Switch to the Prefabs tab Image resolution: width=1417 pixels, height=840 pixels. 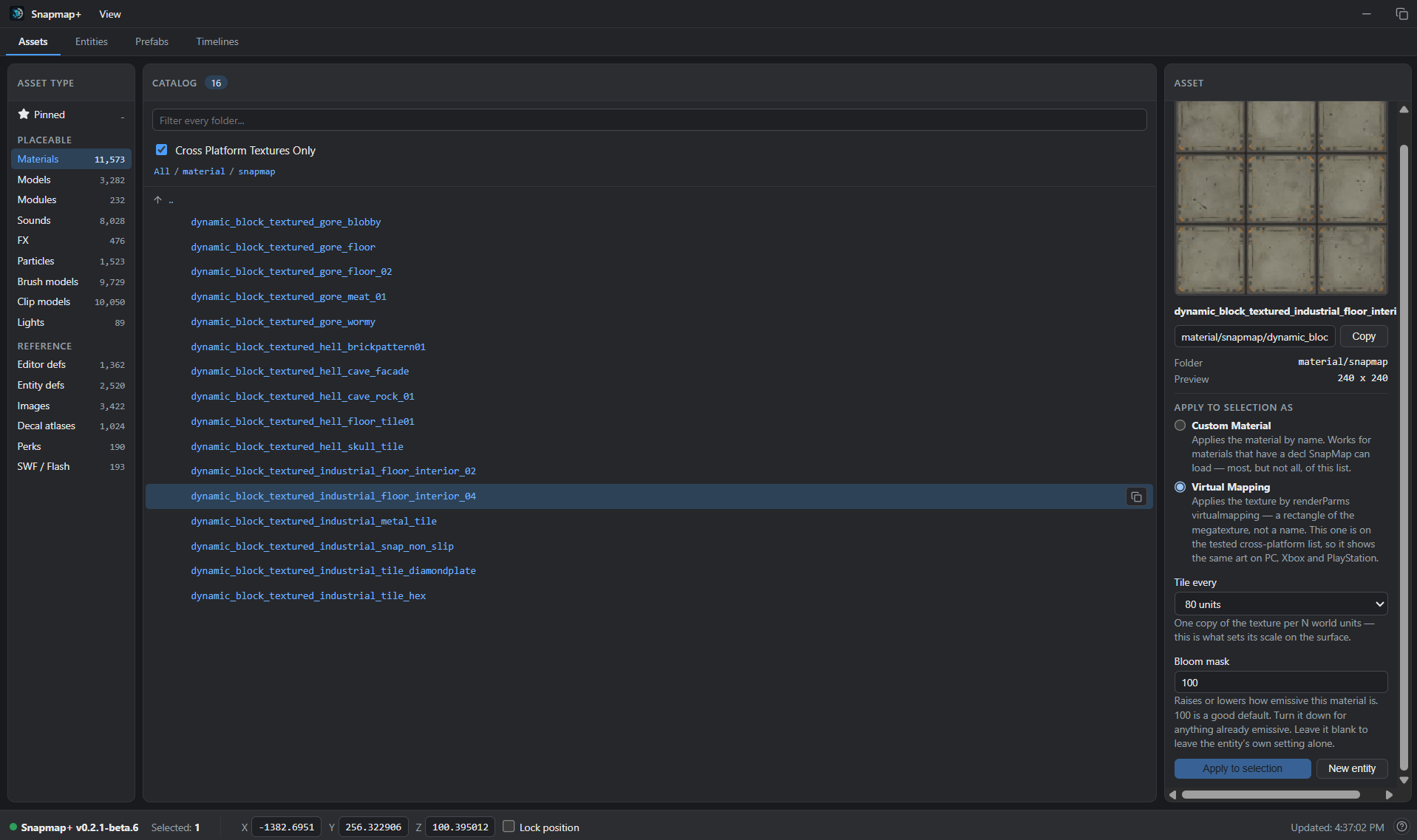click(x=152, y=41)
